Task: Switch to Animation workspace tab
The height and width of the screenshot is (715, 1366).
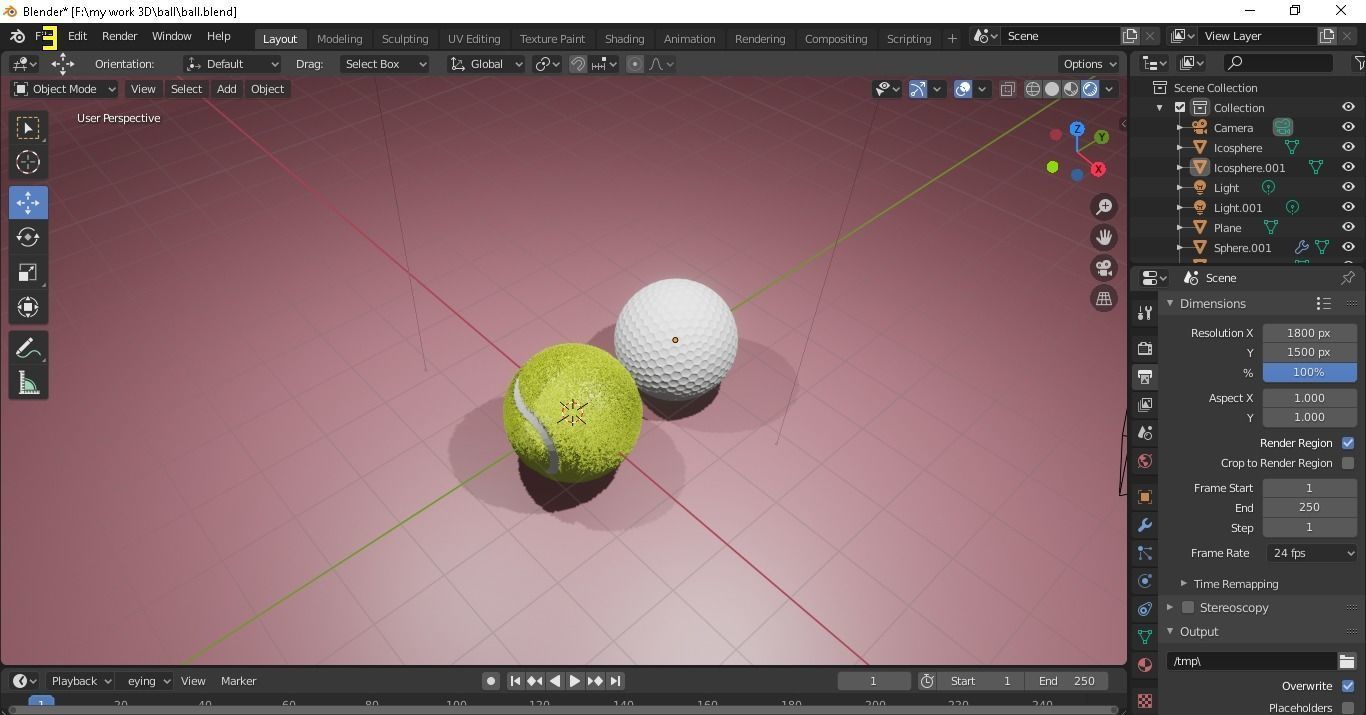Action: (689, 39)
